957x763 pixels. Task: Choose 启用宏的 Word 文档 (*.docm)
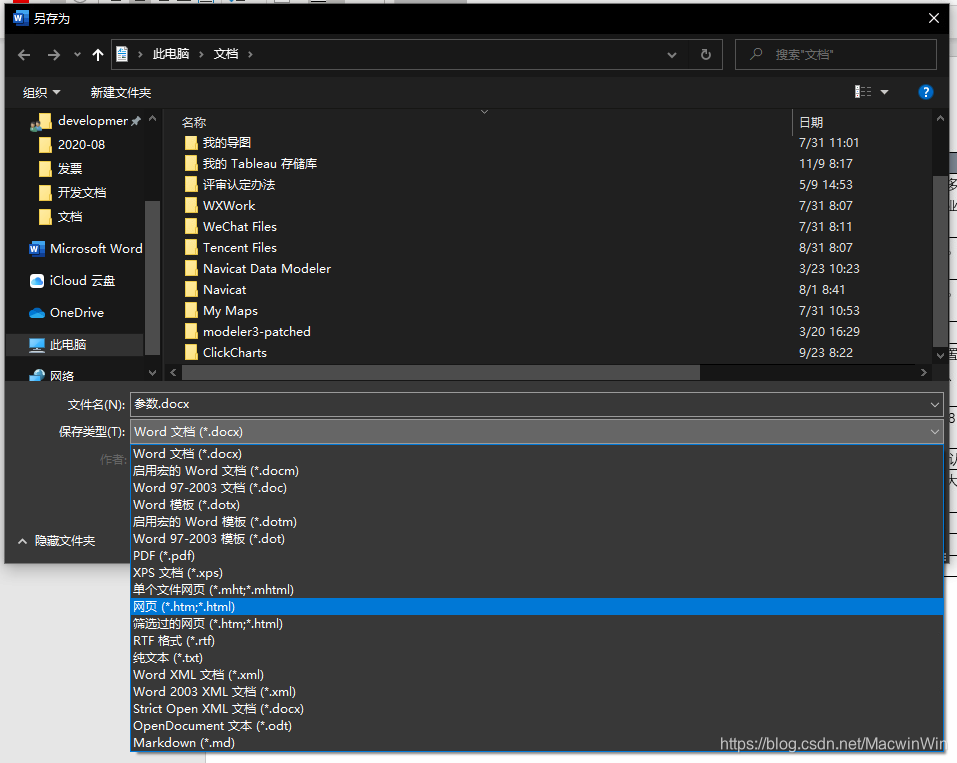(x=537, y=471)
